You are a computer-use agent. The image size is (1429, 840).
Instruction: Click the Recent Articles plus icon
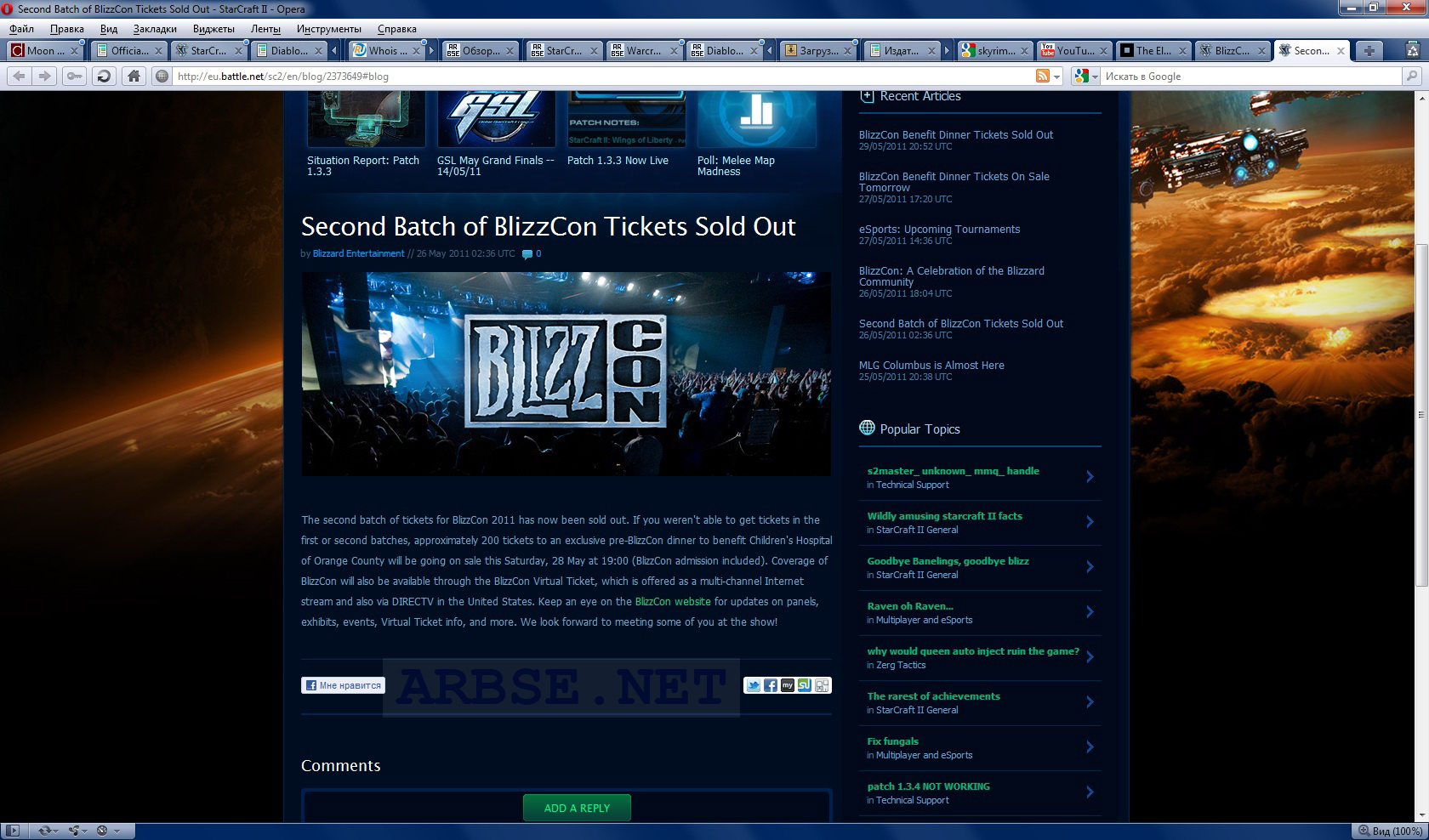pyautogui.click(x=867, y=96)
